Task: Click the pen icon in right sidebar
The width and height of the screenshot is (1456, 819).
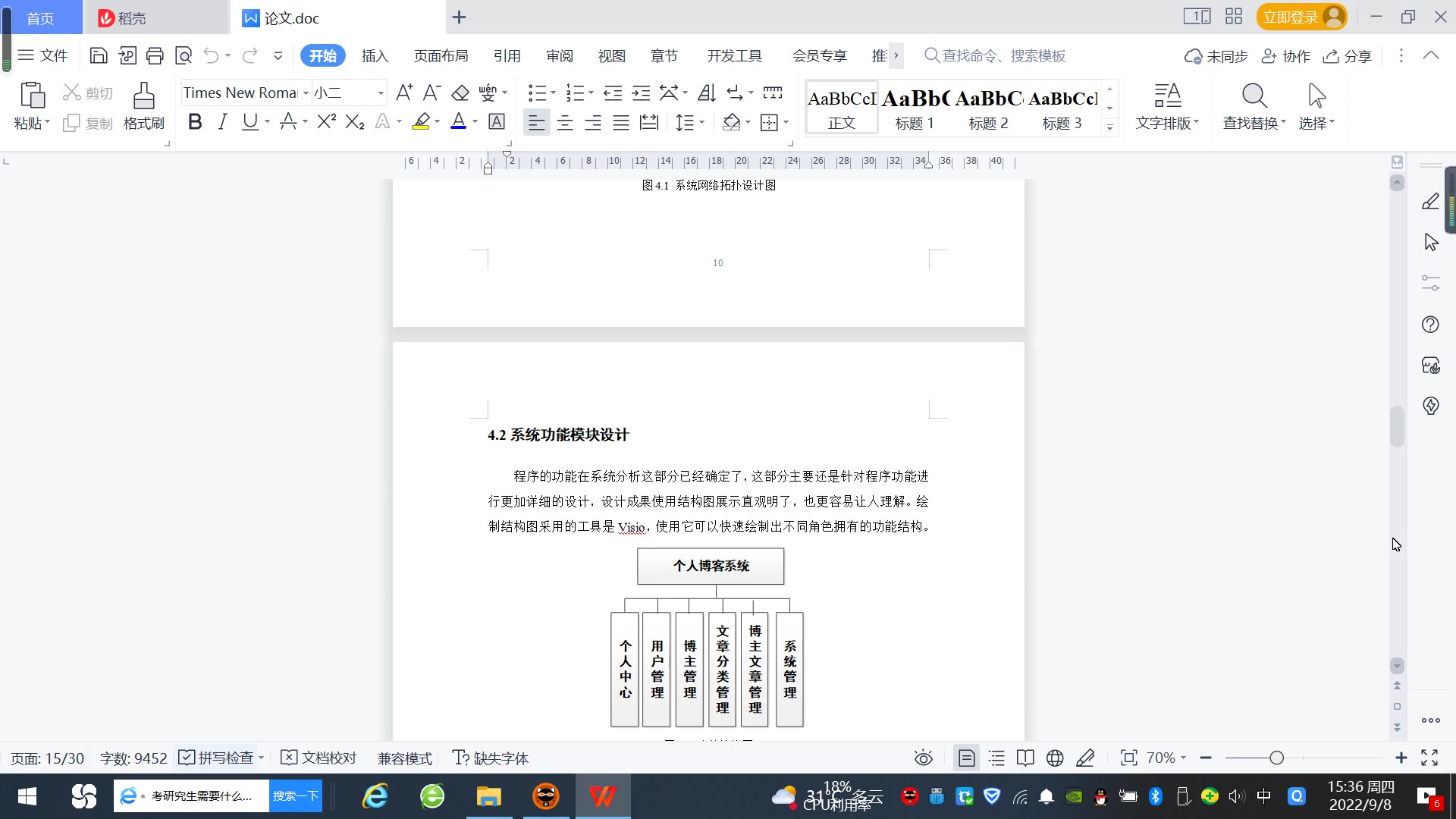Action: tap(1430, 201)
